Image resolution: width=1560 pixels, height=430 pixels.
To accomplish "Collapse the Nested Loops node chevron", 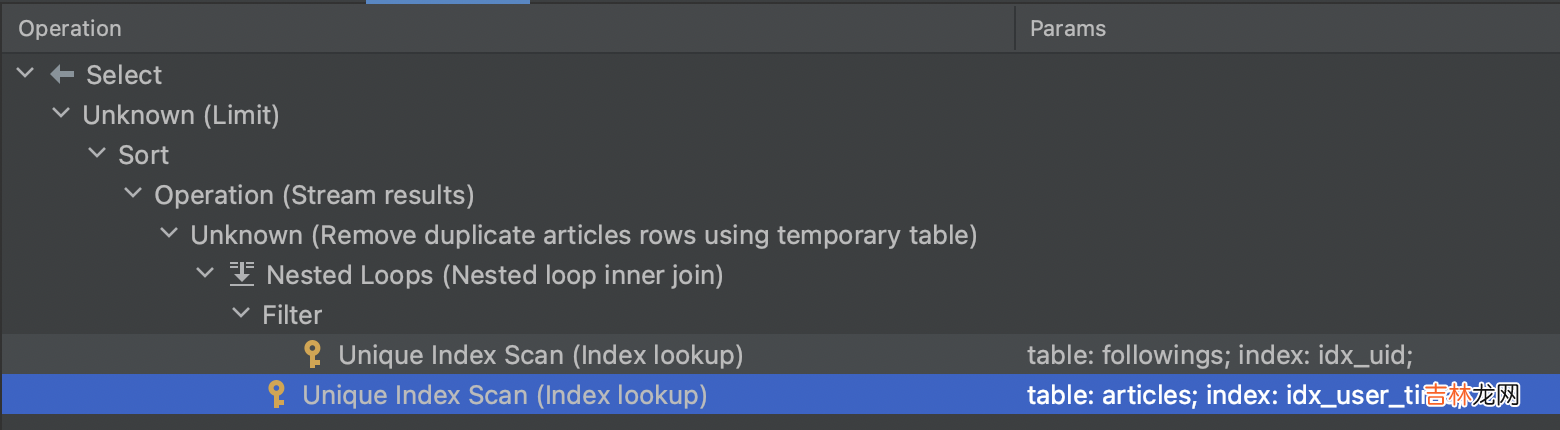I will click(x=206, y=275).
